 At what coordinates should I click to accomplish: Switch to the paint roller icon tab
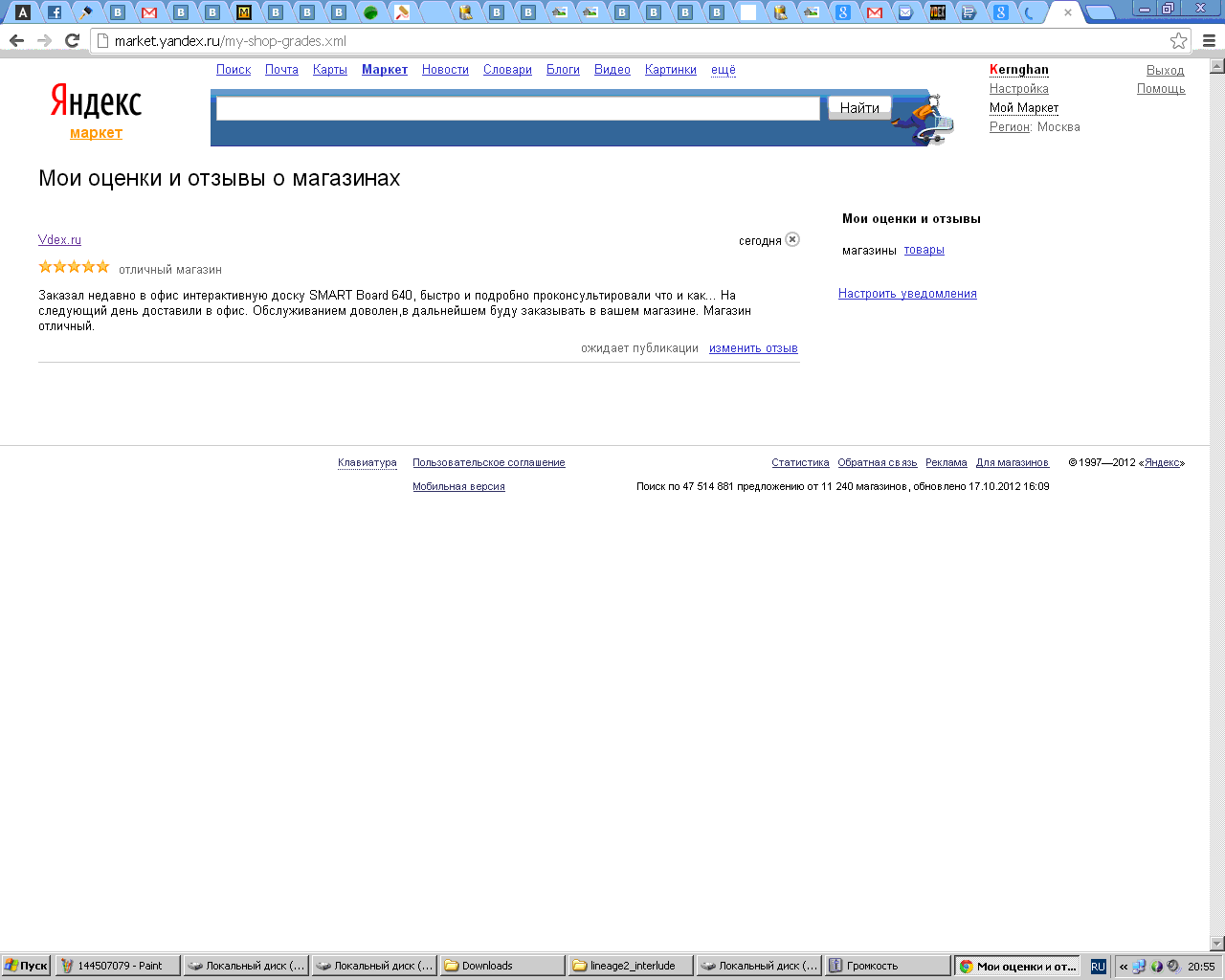pyautogui.click(x=402, y=12)
